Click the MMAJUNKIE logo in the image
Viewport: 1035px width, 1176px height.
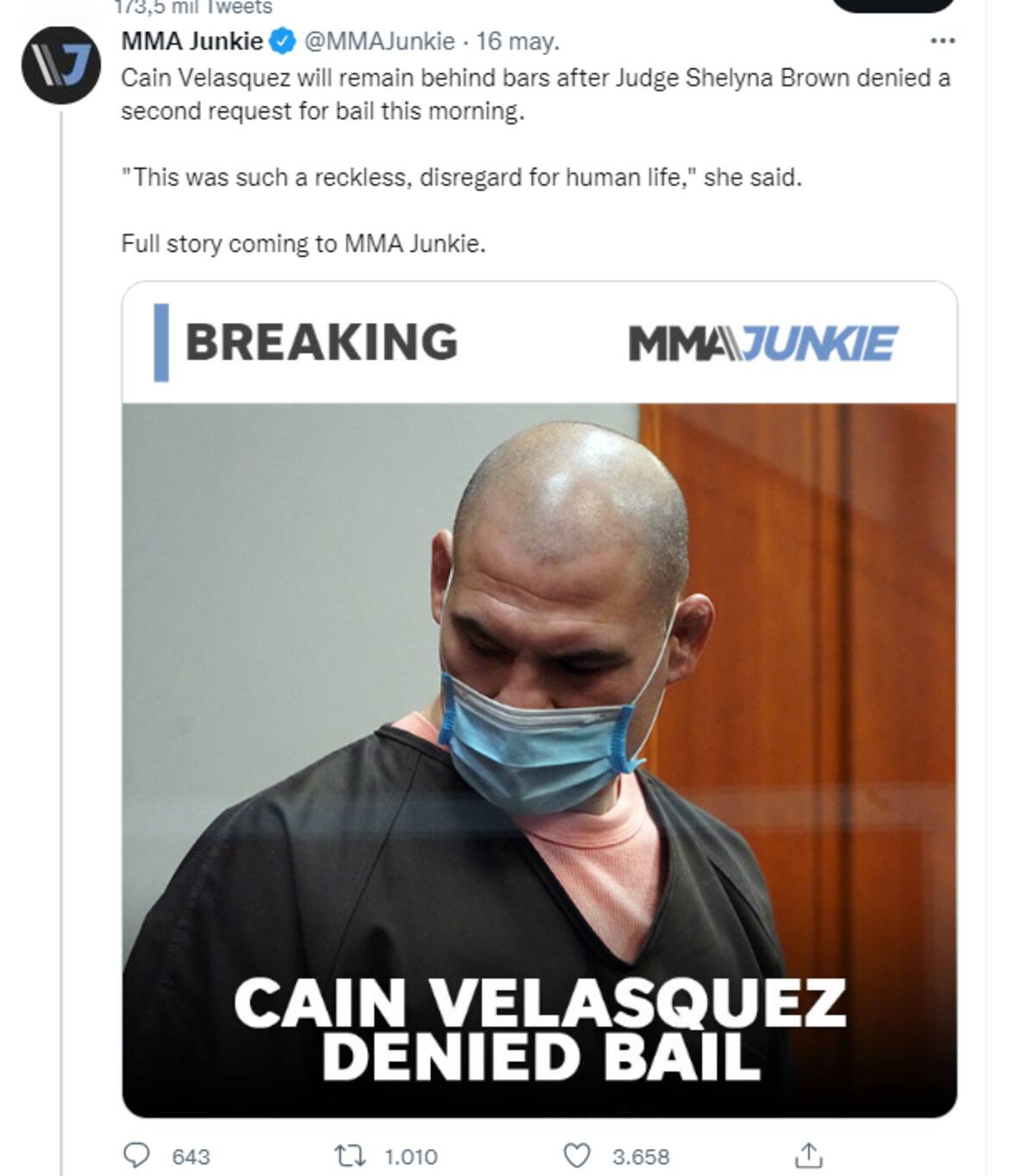point(763,343)
